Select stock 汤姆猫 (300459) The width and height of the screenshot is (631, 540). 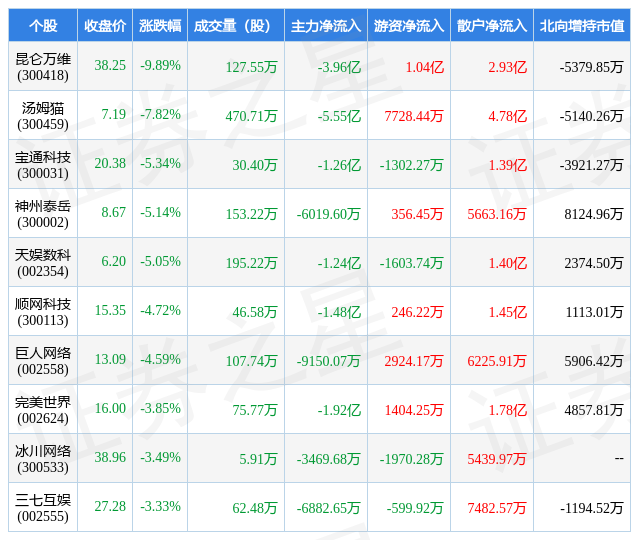coord(43,116)
